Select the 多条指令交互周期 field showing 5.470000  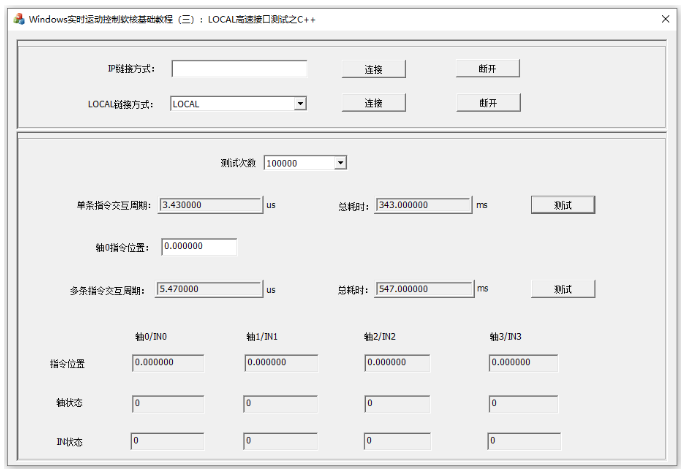coord(209,289)
